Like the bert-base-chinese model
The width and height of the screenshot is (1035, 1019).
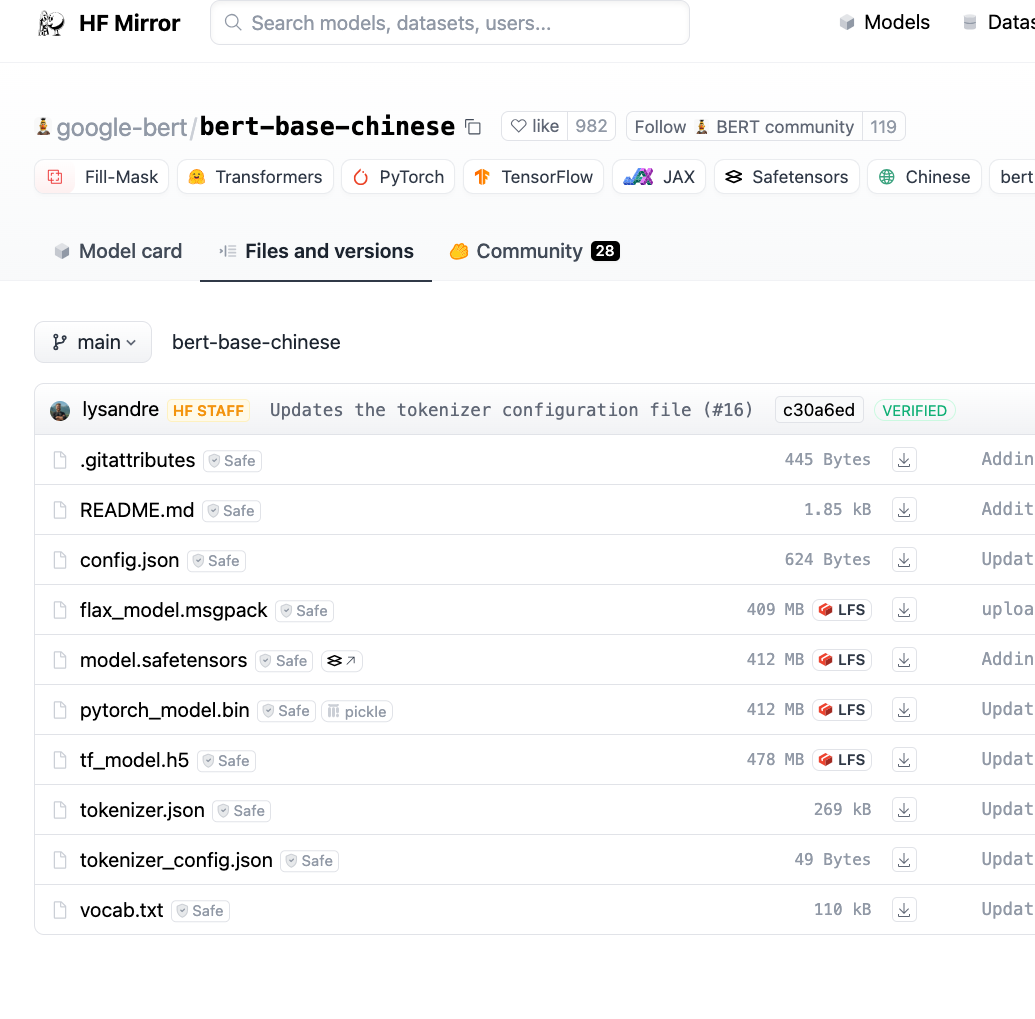[x=535, y=126]
